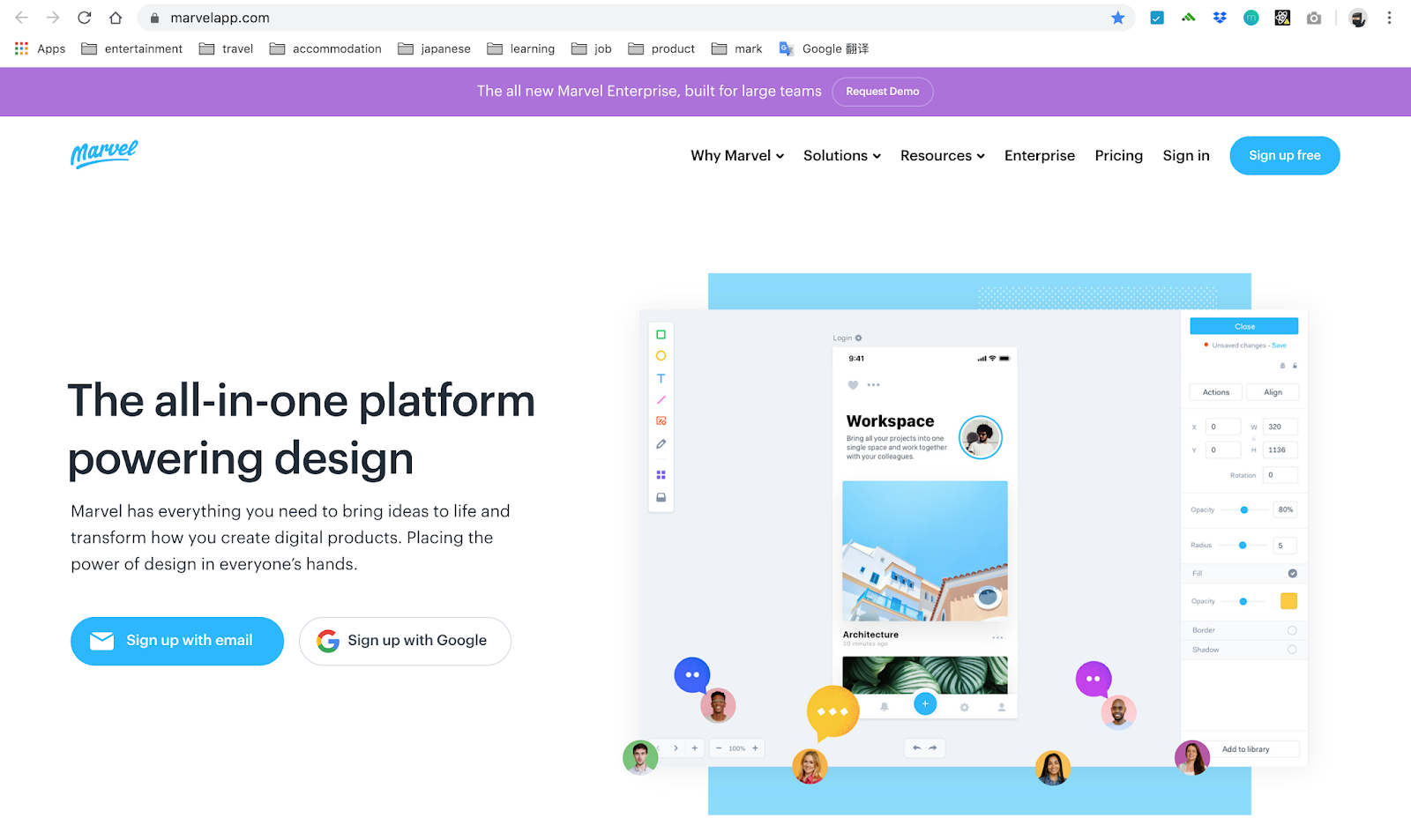Toggle the Shadow option circle
This screenshot has height=840, width=1411.
coord(1292,650)
